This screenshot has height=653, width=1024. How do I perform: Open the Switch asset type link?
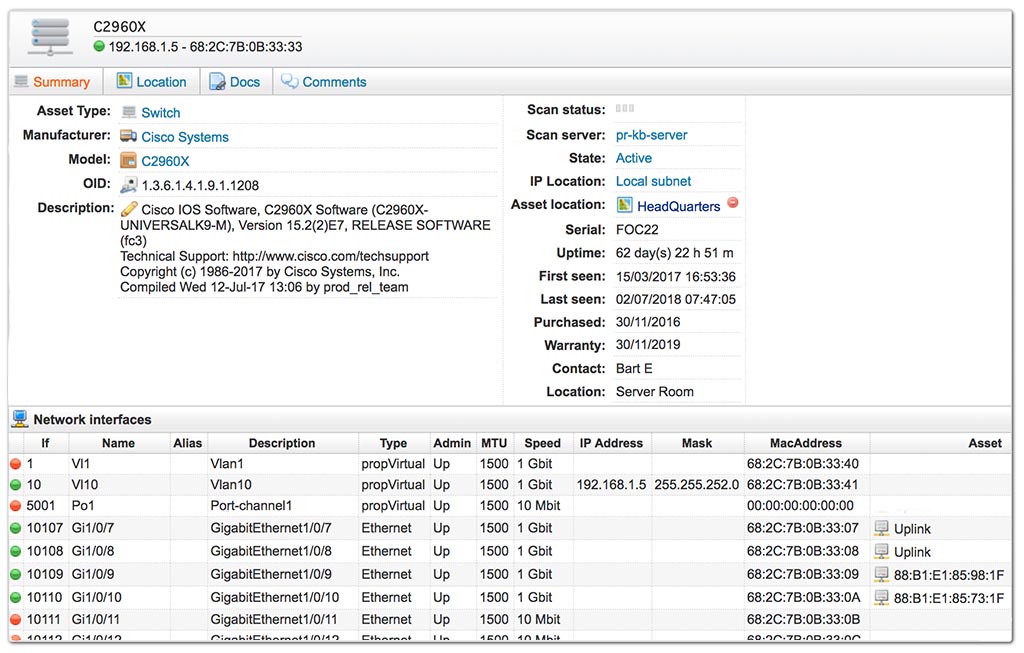click(x=161, y=112)
